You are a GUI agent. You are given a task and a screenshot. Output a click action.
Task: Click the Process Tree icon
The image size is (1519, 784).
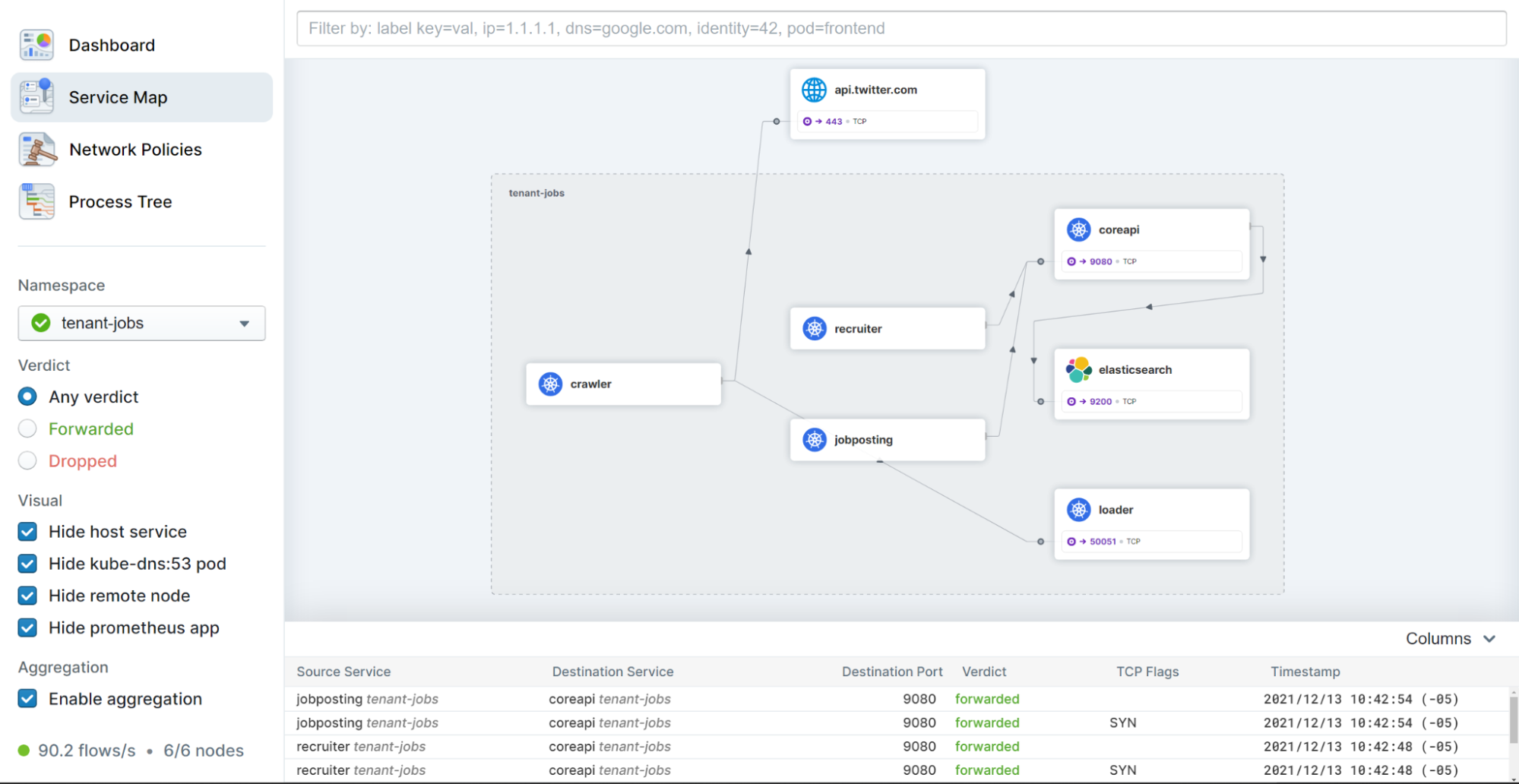coord(37,202)
